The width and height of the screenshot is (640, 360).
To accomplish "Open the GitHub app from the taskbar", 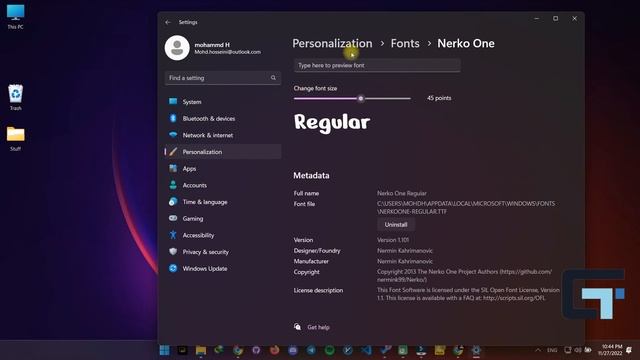I will click(x=256, y=350).
